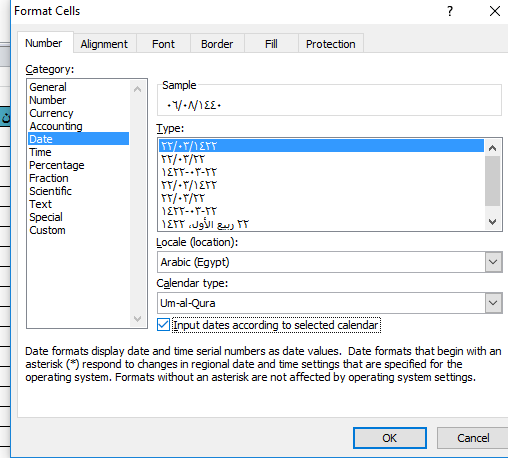This screenshot has height=458, width=508.
Task: Click Category list scroll down arrow
Action: (x=137, y=319)
